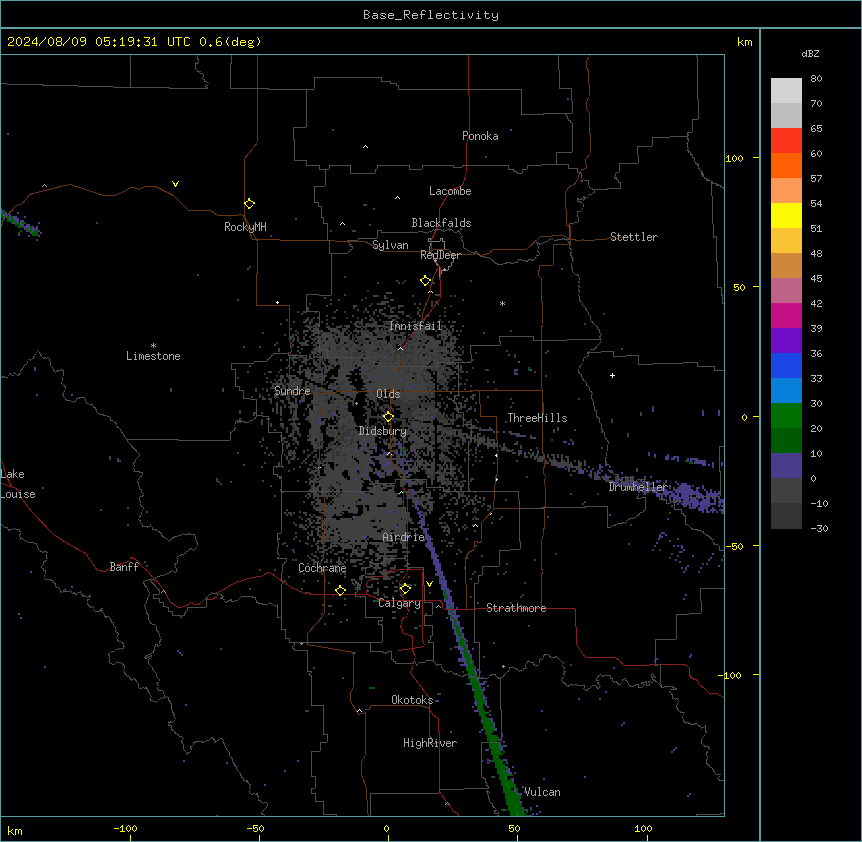Screen dimensions: 862x842
Task: Select the blue 33-36 dBZ legend swatch
Action: (x=786, y=365)
